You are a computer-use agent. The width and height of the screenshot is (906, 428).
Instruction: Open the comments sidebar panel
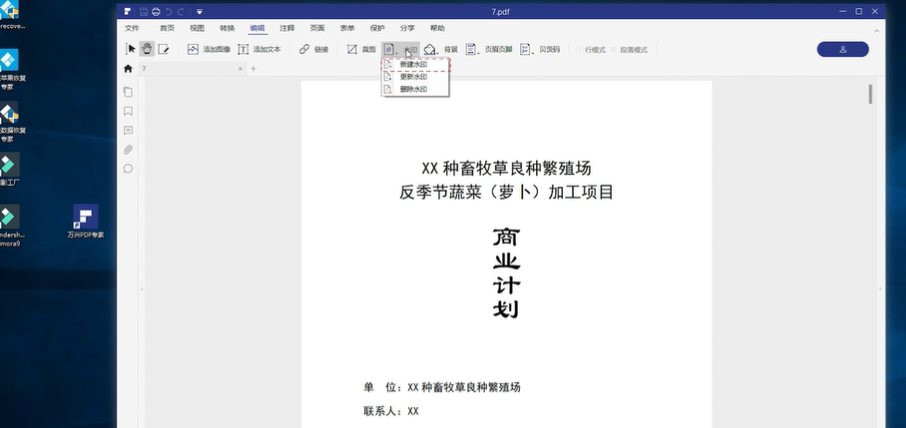coord(128,131)
